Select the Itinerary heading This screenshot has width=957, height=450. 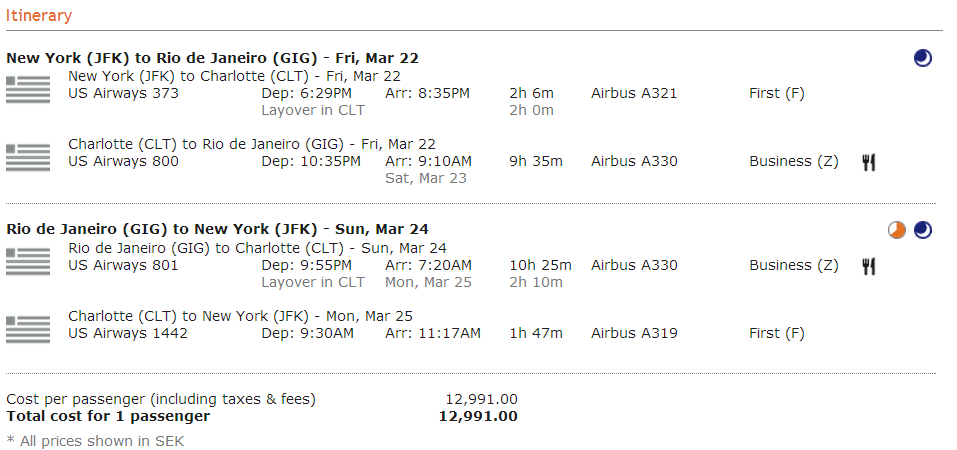tap(39, 16)
